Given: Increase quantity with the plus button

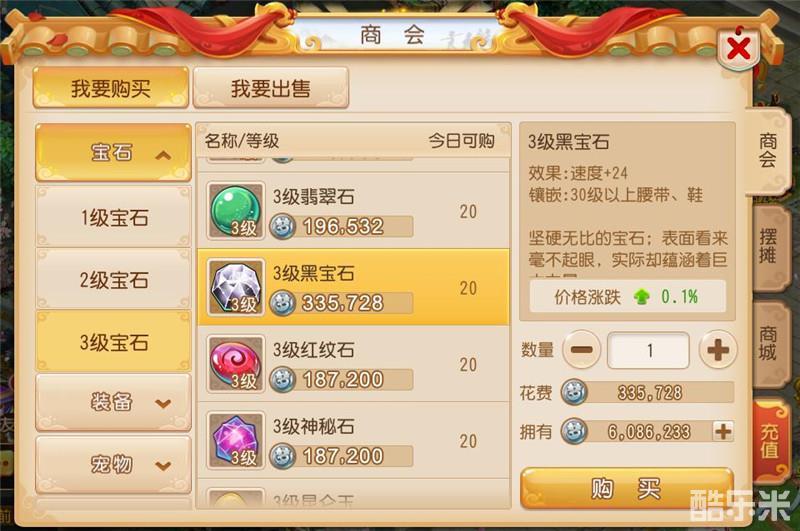Looking at the screenshot, I should pyautogui.click(x=717, y=350).
